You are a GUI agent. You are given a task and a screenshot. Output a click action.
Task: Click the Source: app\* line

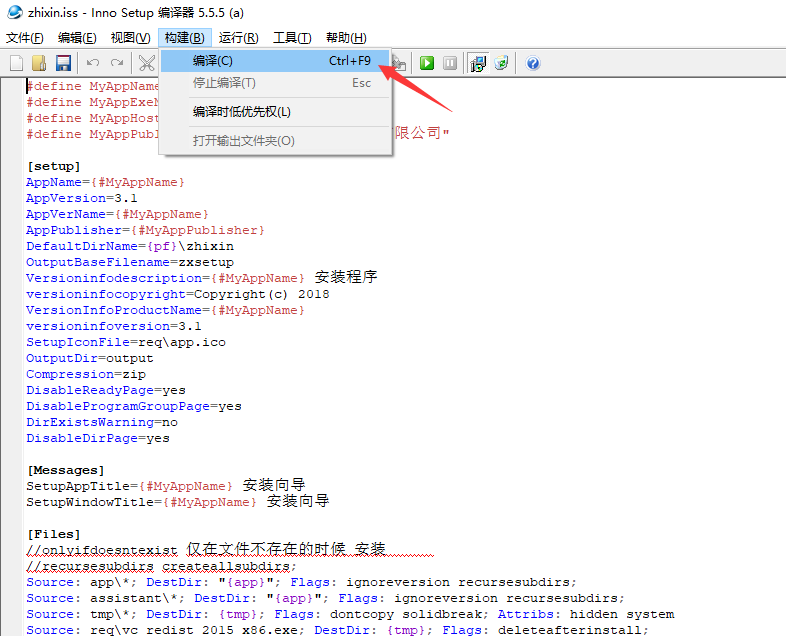coord(302,583)
